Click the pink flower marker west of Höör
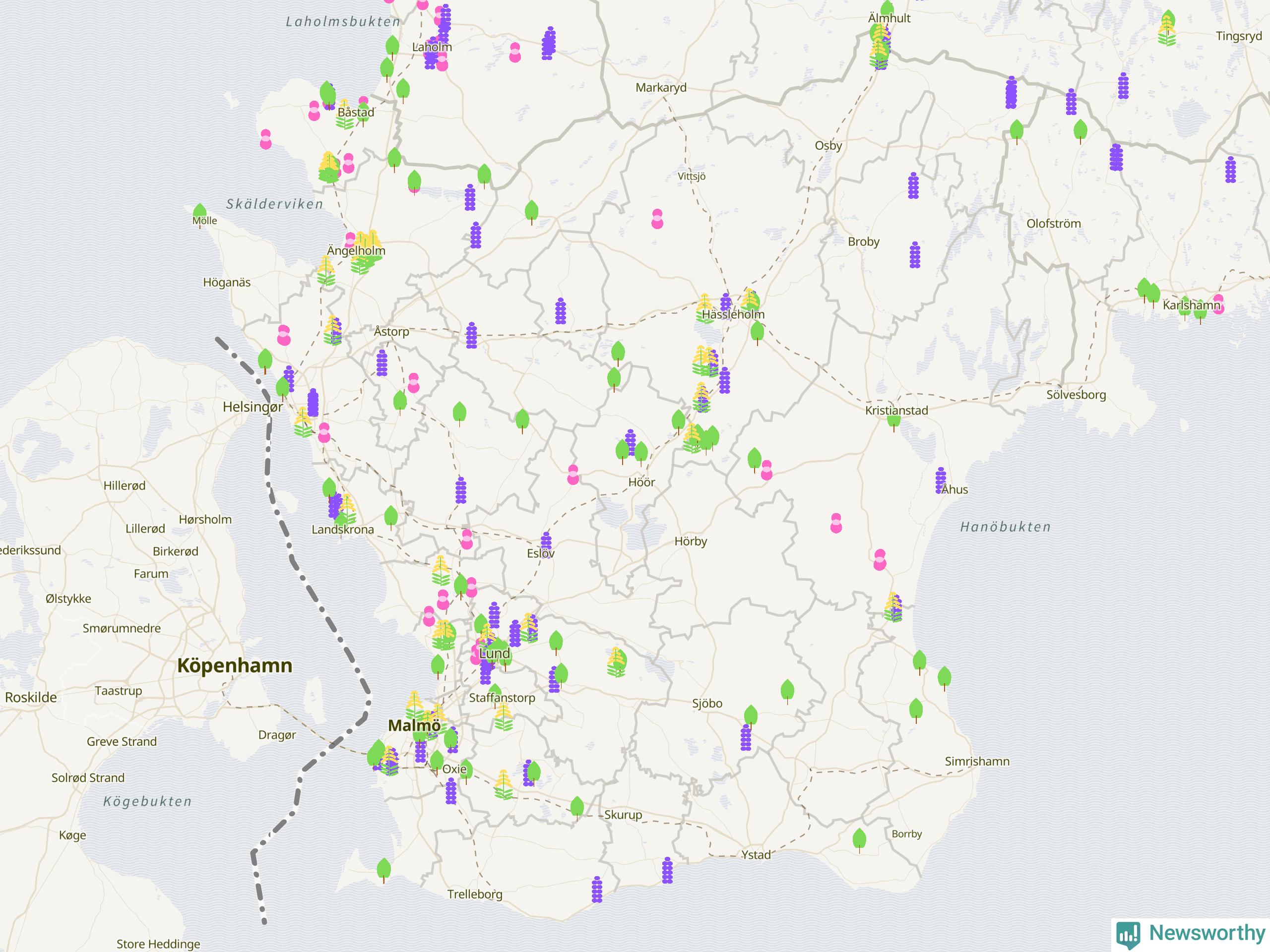1270x952 pixels. (573, 475)
